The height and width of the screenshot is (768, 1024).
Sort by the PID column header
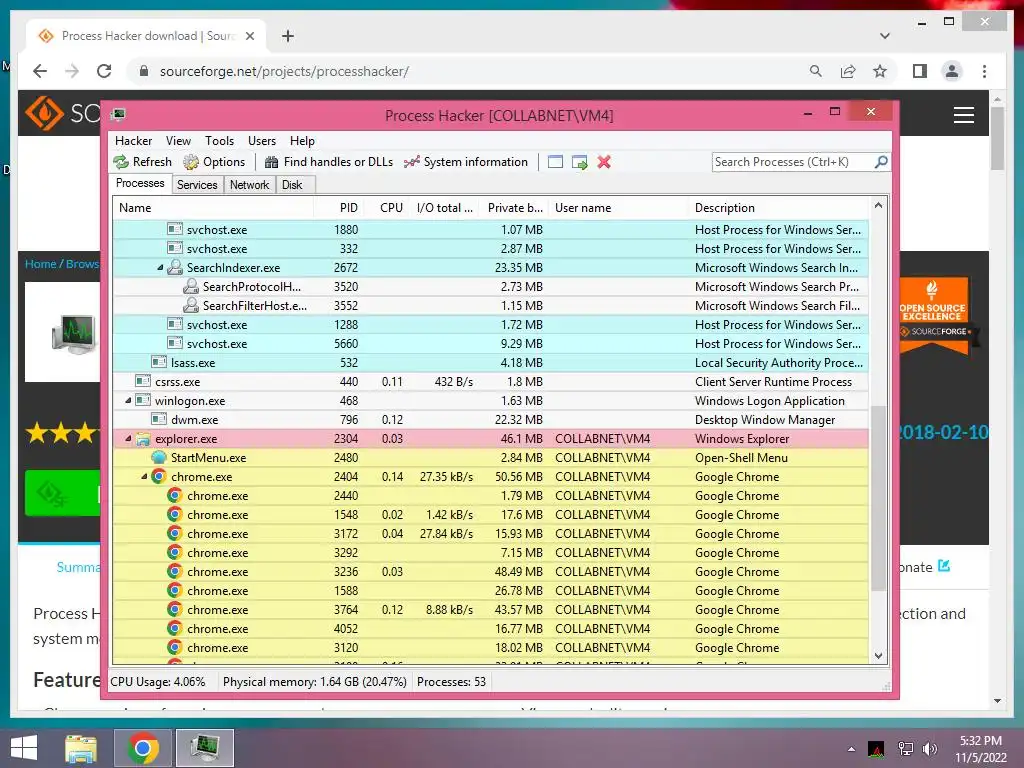pyautogui.click(x=338, y=208)
